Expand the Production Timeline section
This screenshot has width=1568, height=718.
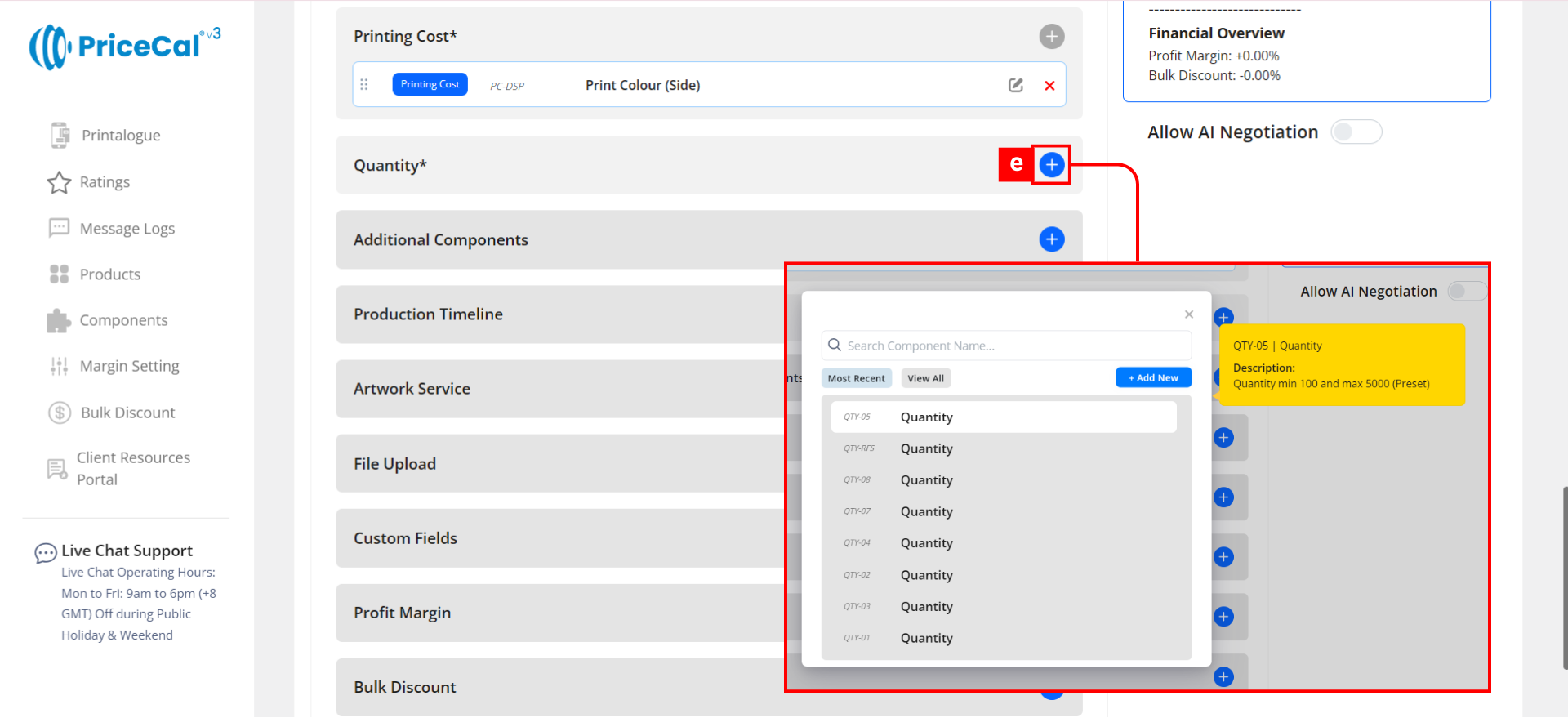428,314
